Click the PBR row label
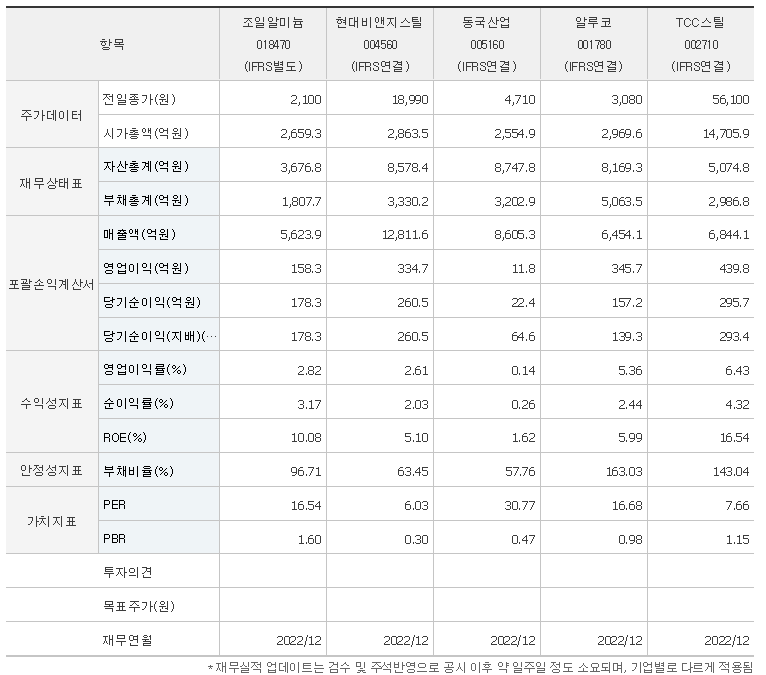 pyautogui.click(x=114, y=538)
